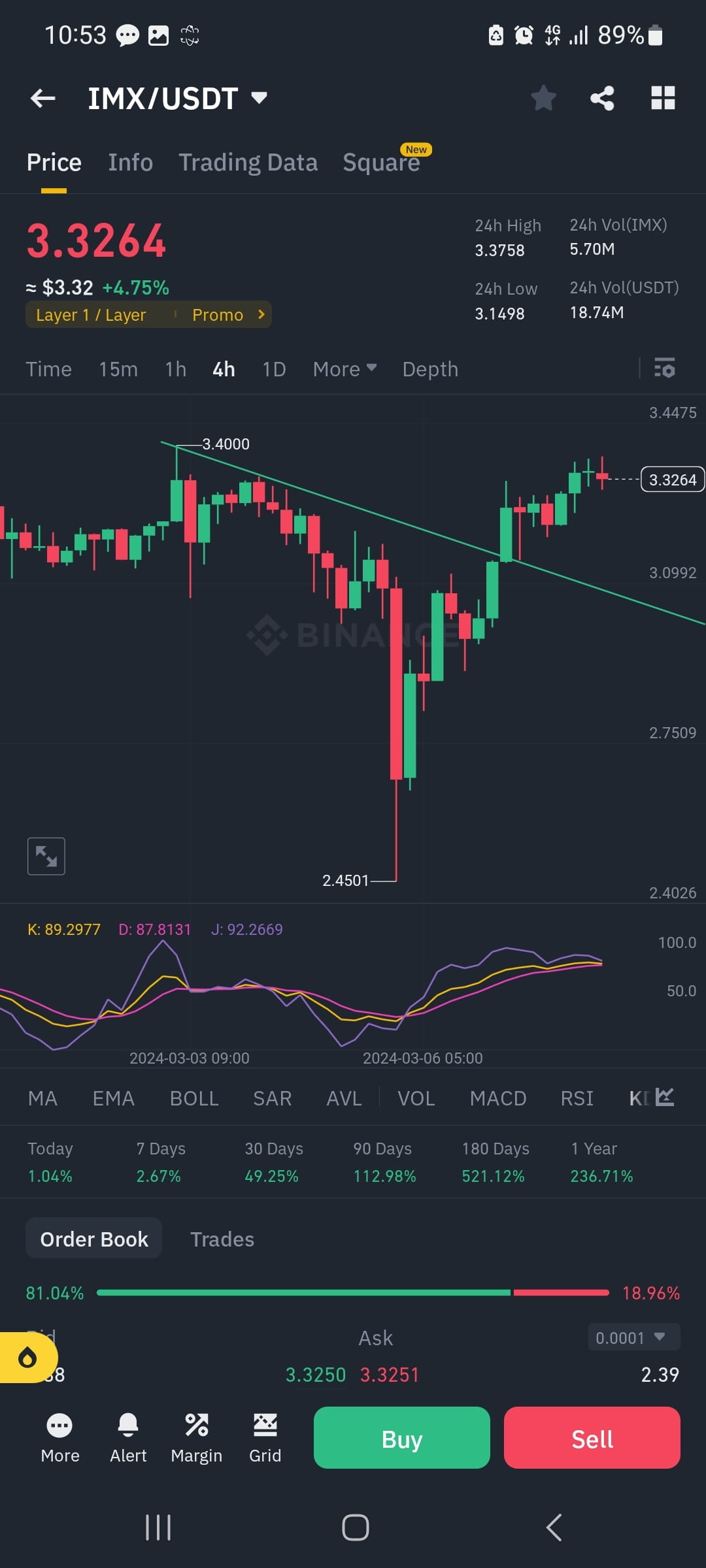The width and height of the screenshot is (706, 1568).
Task: Switch chart to the 1D timeframe
Action: pyautogui.click(x=273, y=369)
